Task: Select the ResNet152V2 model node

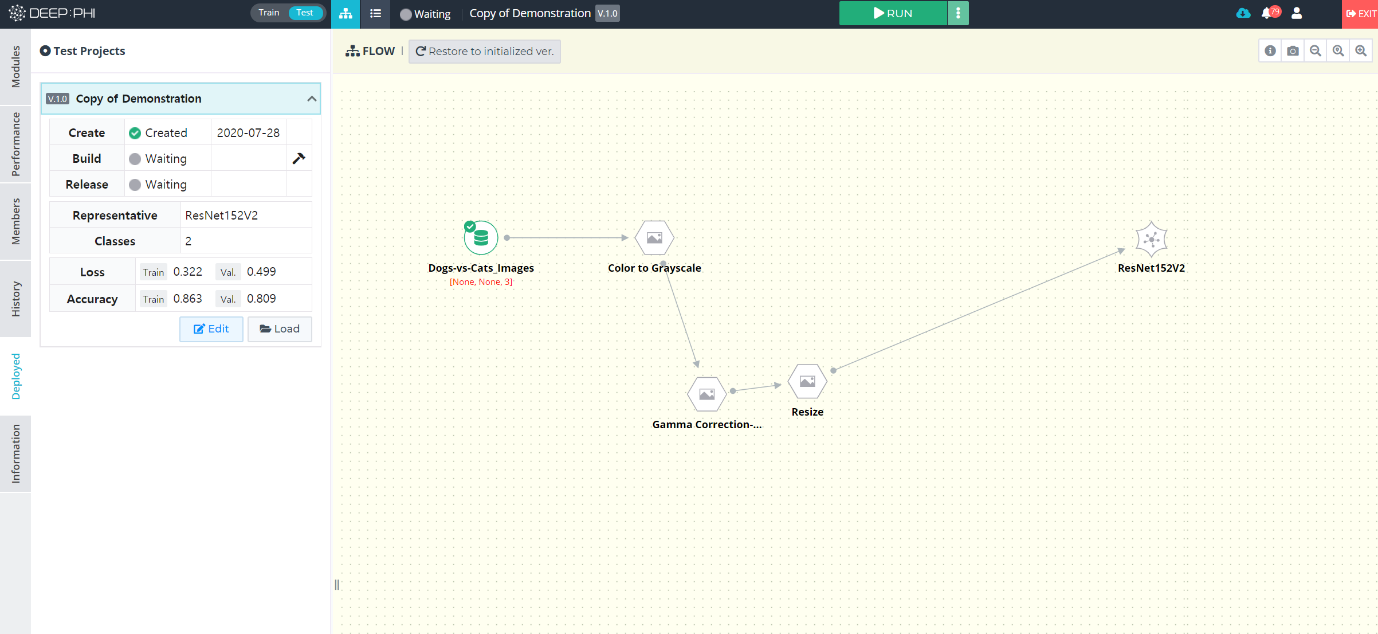Action: (x=1152, y=239)
